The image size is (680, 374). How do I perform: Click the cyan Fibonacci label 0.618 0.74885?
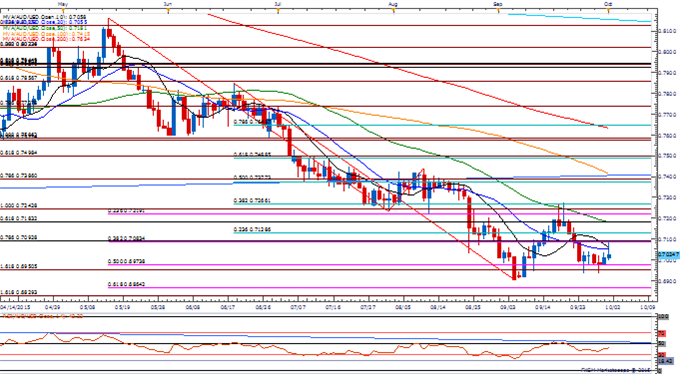[252, 154]
